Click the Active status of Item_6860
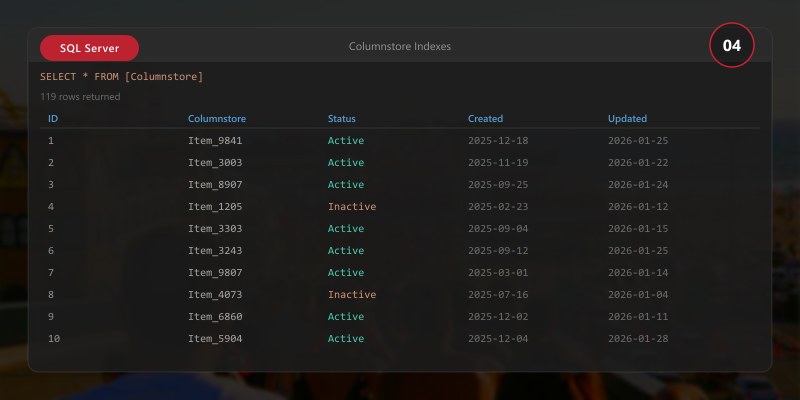 point(346,316)
